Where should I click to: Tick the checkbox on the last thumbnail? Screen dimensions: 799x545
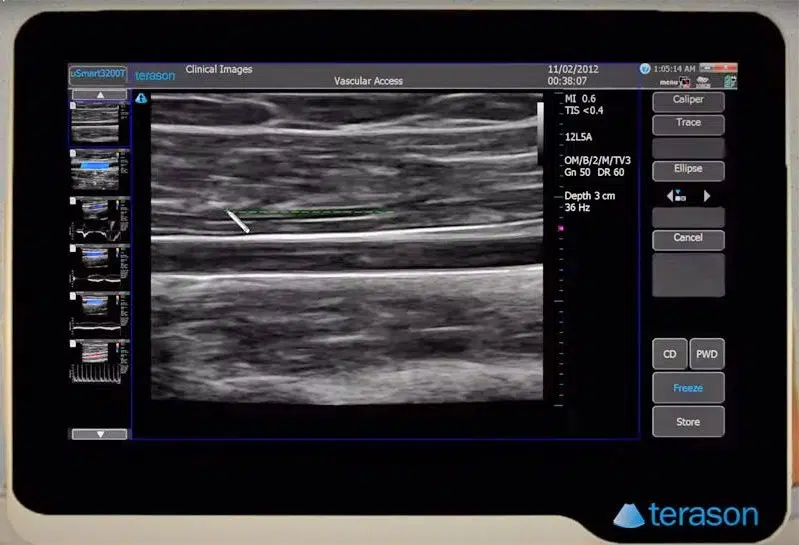click(x=73, y=345)
